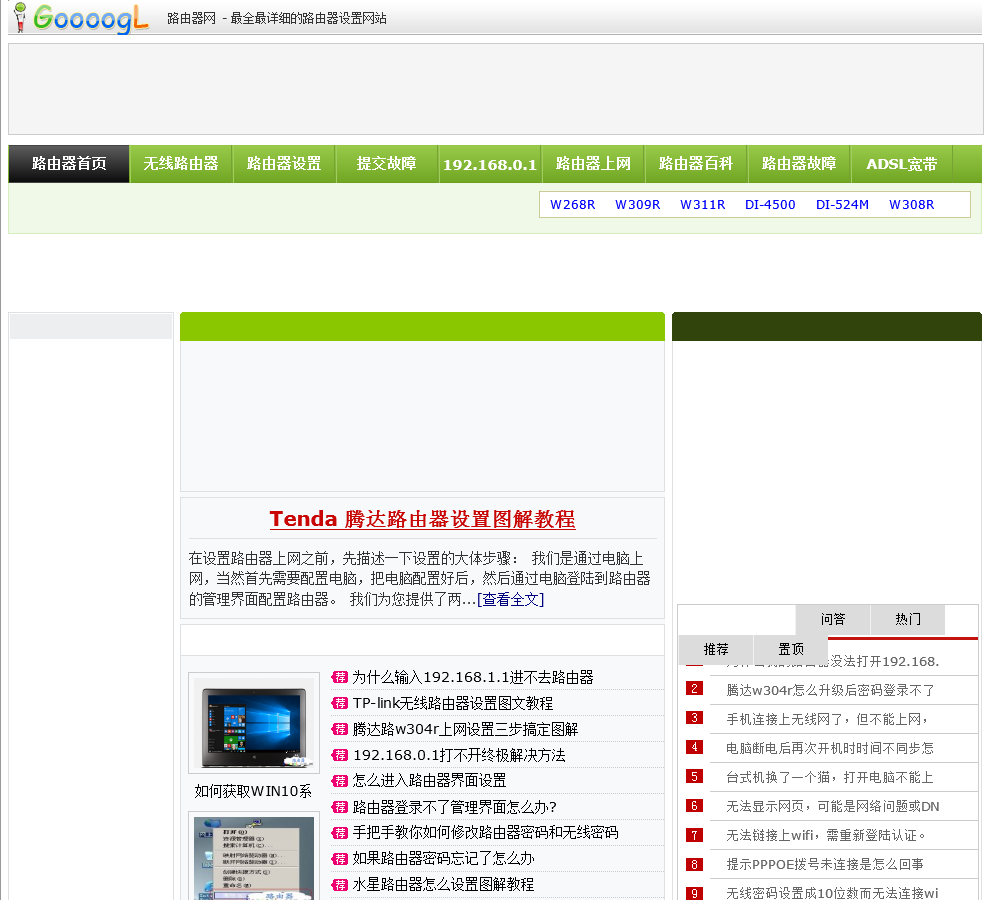This screenshot has height=900, width=990.
Task: Click rank number 5 red badge
Action: pyautogui.click(x=695, y=776)
